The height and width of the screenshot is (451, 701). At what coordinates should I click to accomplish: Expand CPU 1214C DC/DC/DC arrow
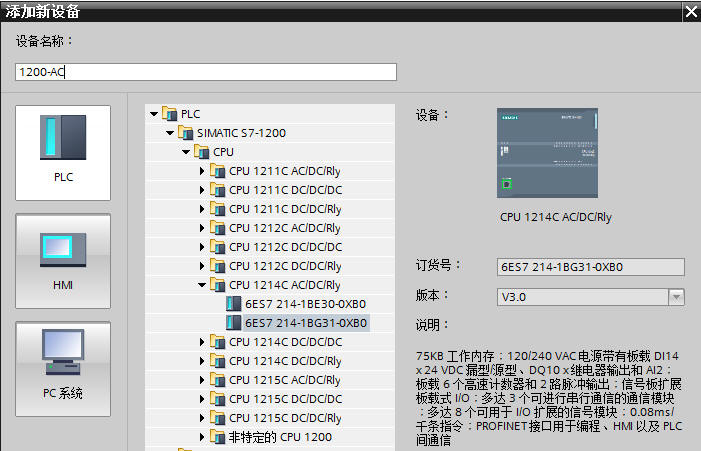pos(202,342)
